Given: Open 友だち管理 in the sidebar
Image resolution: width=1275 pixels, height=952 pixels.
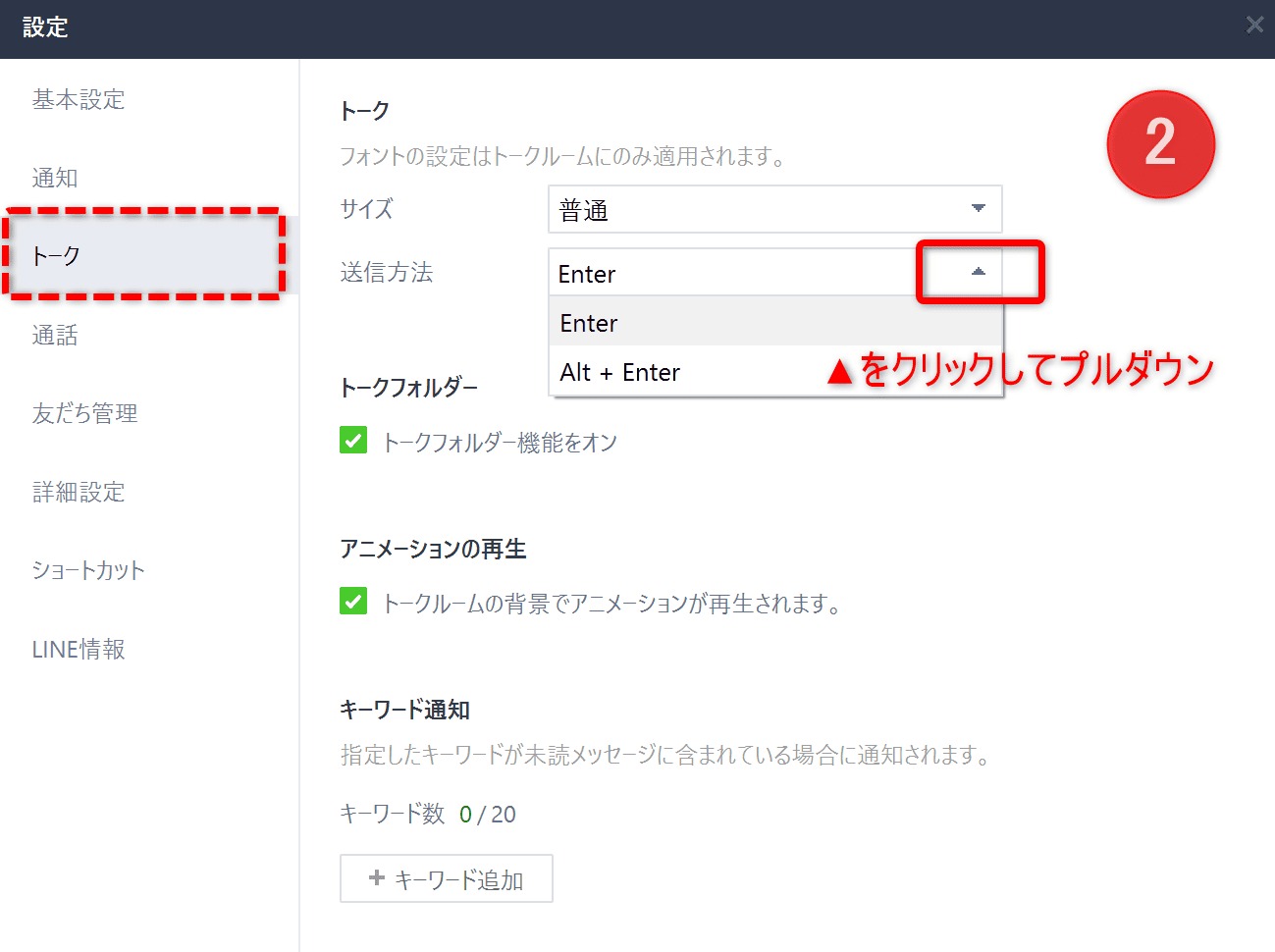Looking at the screenshot, I should point(84,413).
